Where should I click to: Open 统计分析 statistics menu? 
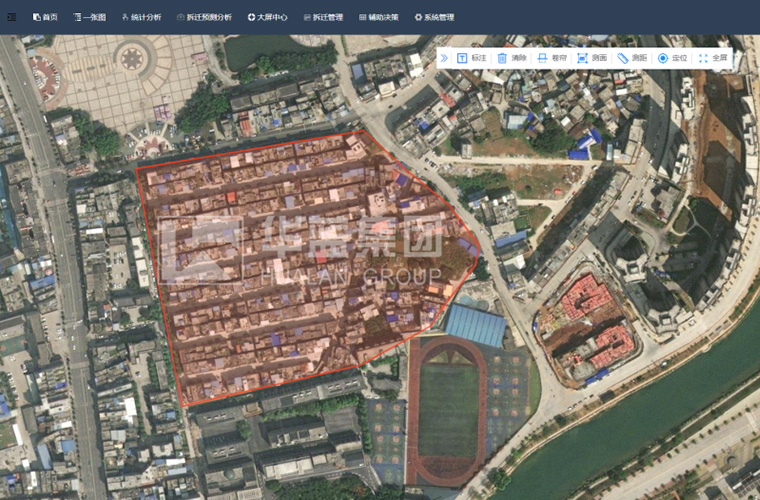coord(140,17)
